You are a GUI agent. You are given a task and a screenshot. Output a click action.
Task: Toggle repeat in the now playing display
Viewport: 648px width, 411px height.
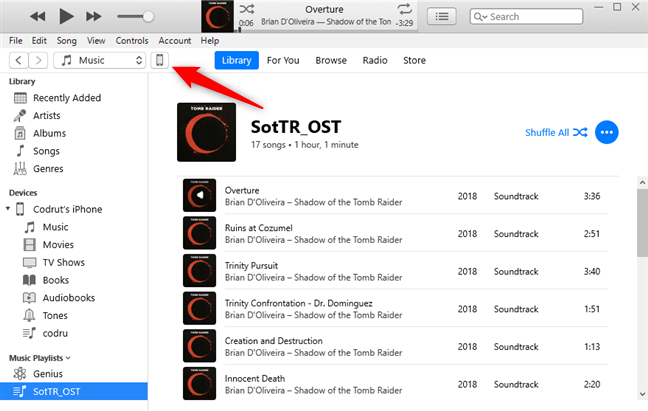[x=404, y=9]
